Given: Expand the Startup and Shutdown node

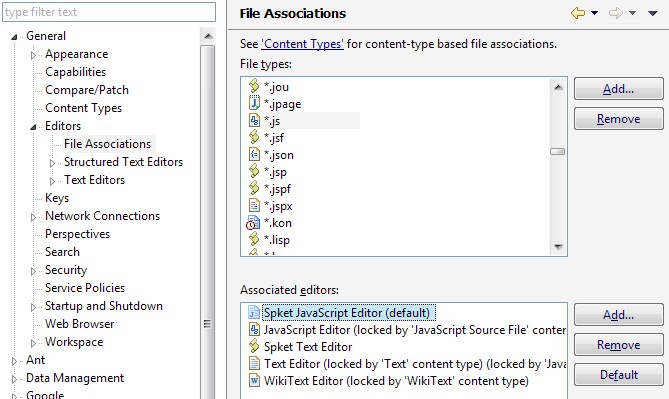Looking at the screenshot, I should [x=33, y=307].
